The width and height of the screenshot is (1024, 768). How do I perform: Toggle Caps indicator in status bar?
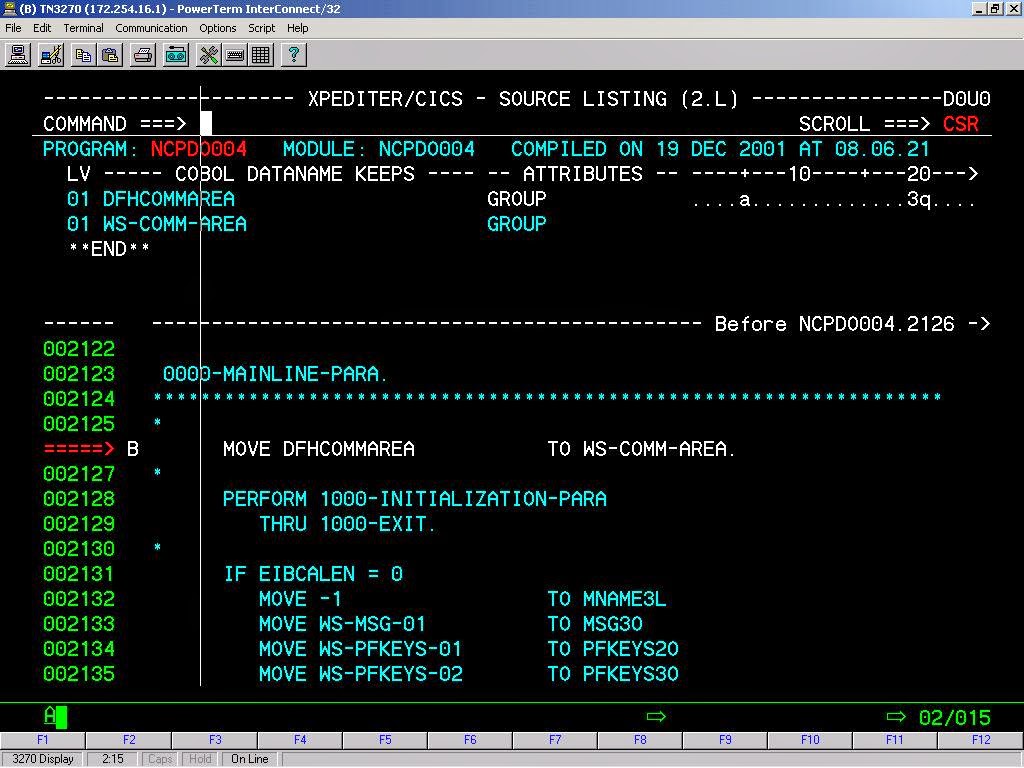[159, 759]
